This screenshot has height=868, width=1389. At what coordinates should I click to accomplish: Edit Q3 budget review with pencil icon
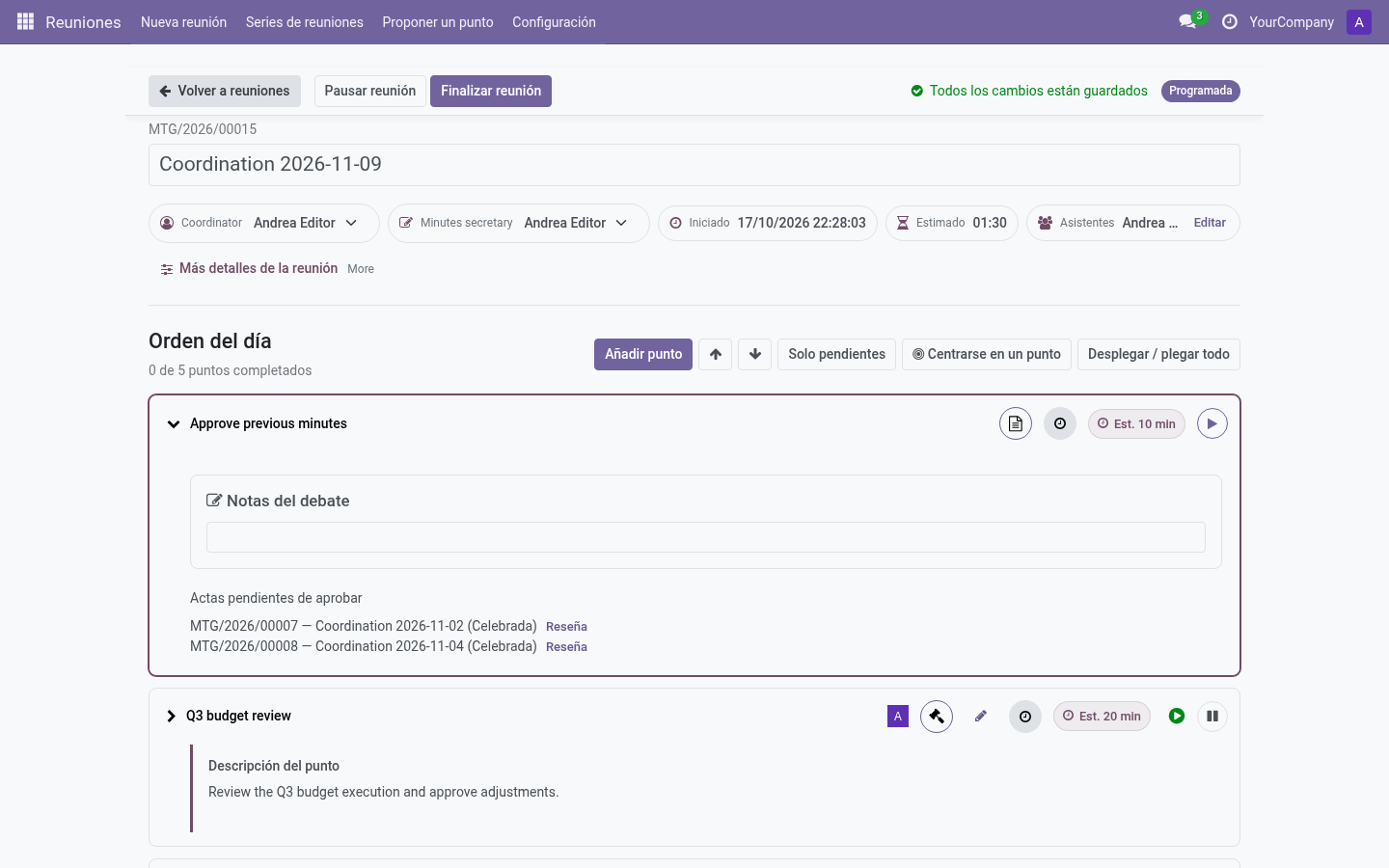point(981,717)
